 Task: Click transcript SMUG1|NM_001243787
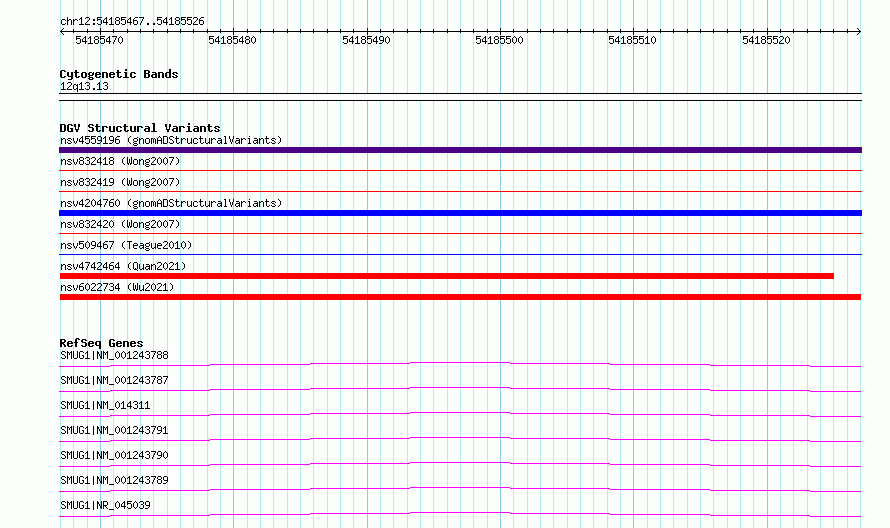tap(114, 380)
